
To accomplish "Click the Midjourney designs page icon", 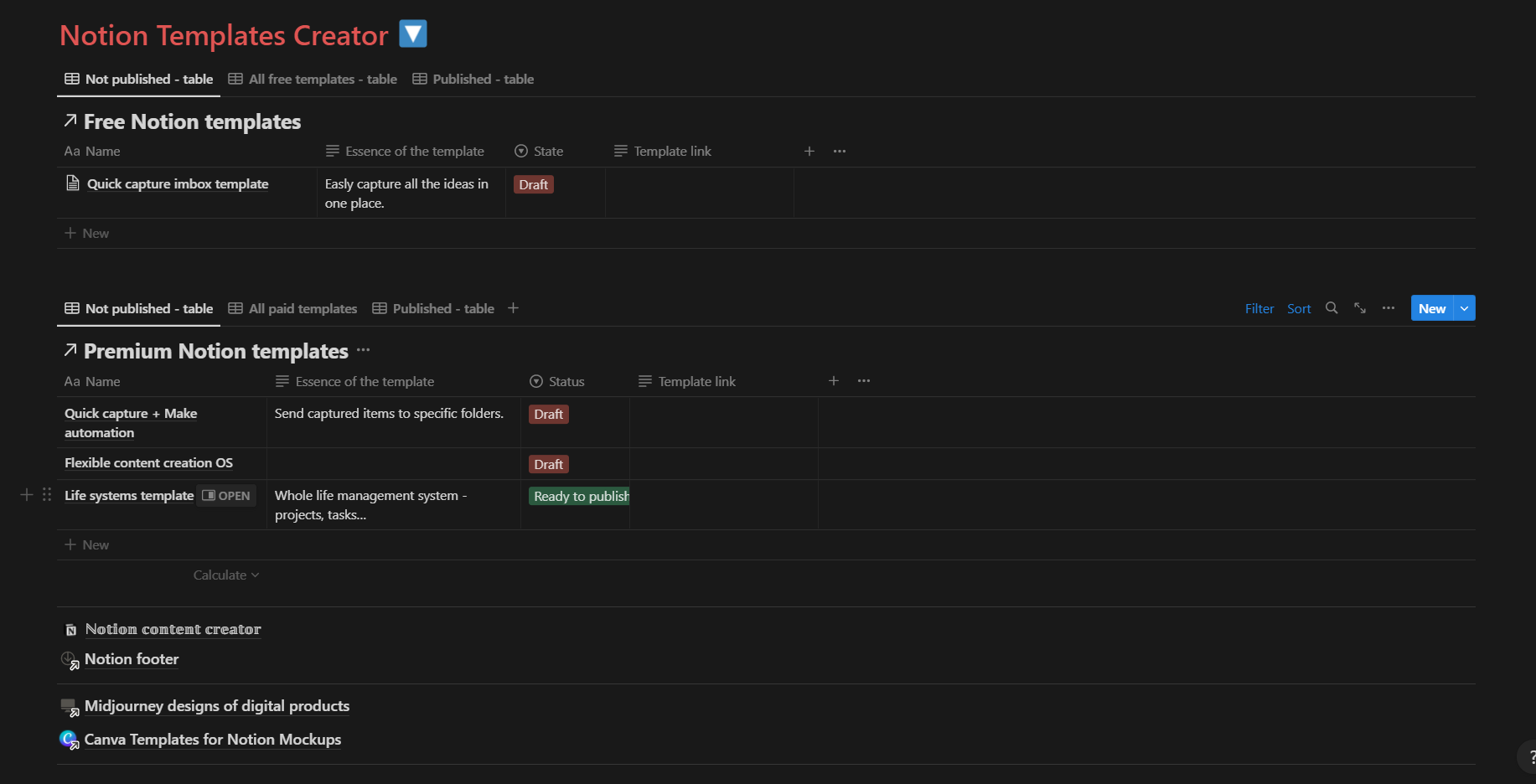I will (x=70, y=707).
